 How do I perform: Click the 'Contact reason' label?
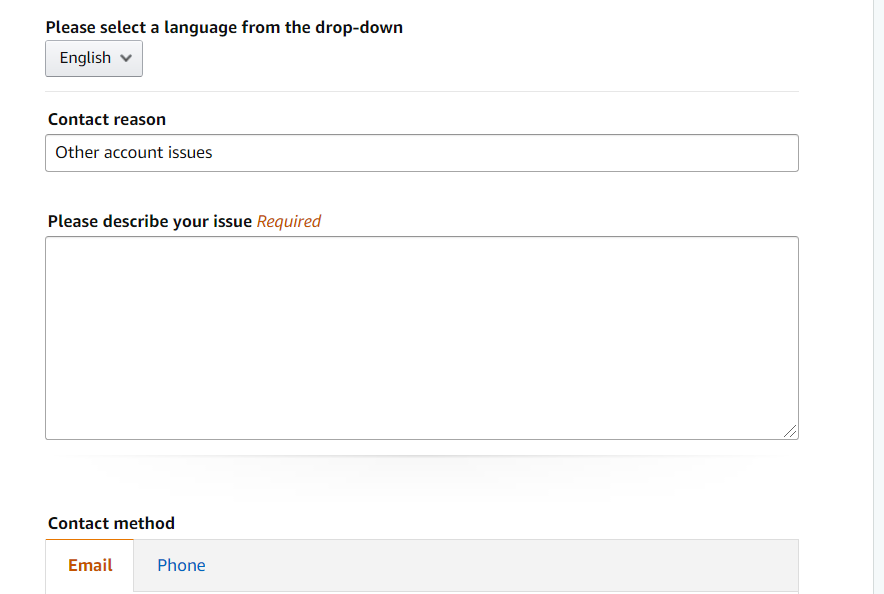107,119
